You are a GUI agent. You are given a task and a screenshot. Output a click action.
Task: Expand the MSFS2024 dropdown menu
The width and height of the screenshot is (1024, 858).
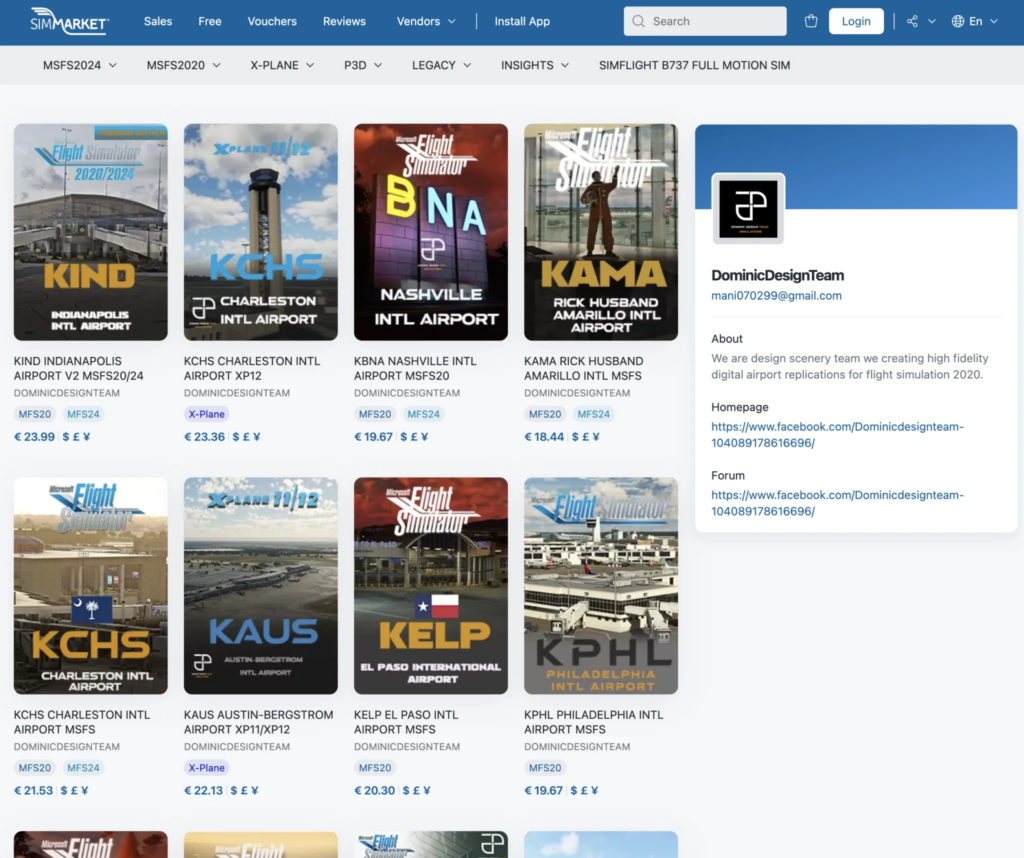coord(79,65)
